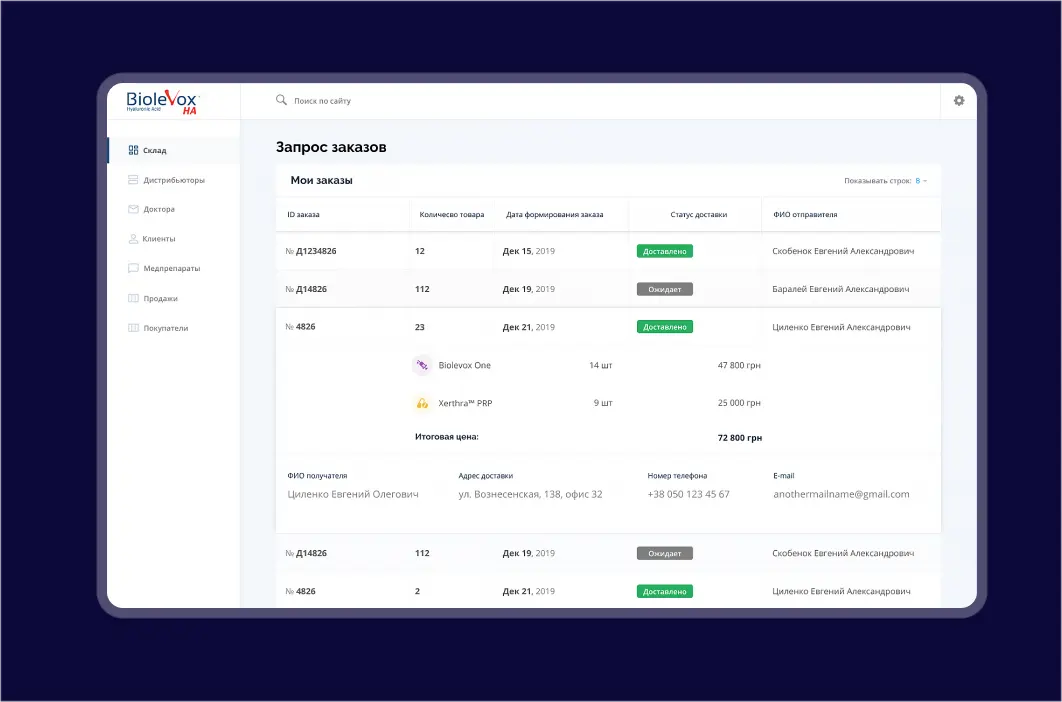
Task: Click the Biolevox One product icon
Action: [x=421, y=365]
